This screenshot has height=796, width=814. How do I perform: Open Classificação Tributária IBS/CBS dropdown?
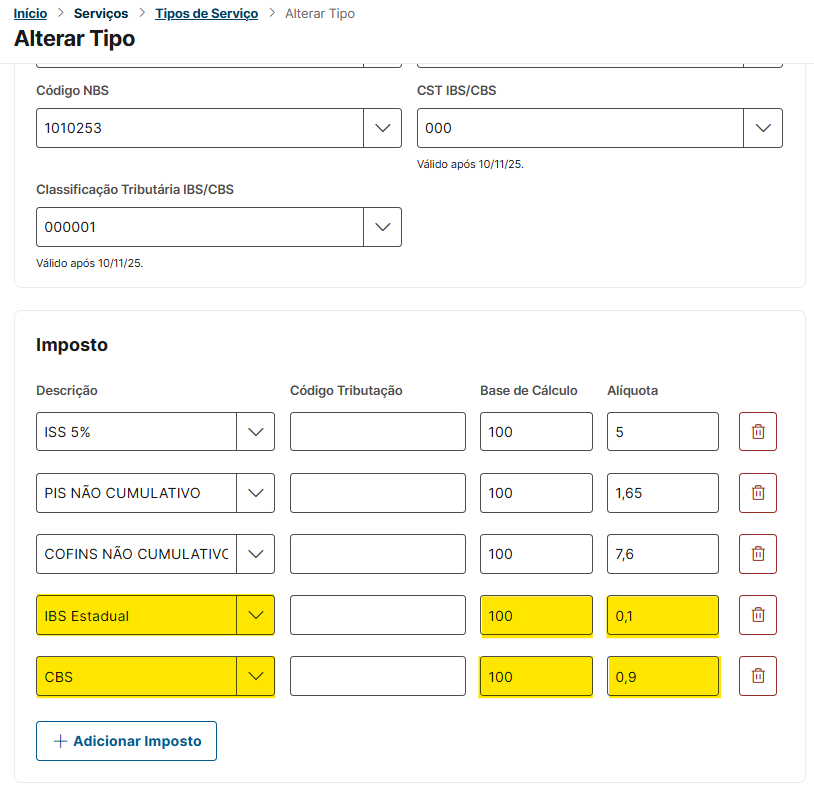382,227
